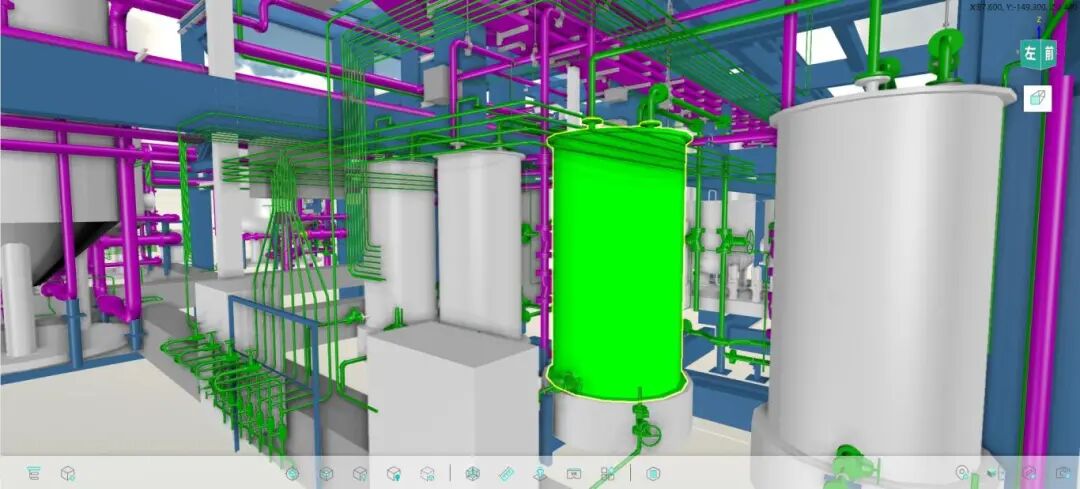Click the hexagon icon after second divider

coord(653,473)
